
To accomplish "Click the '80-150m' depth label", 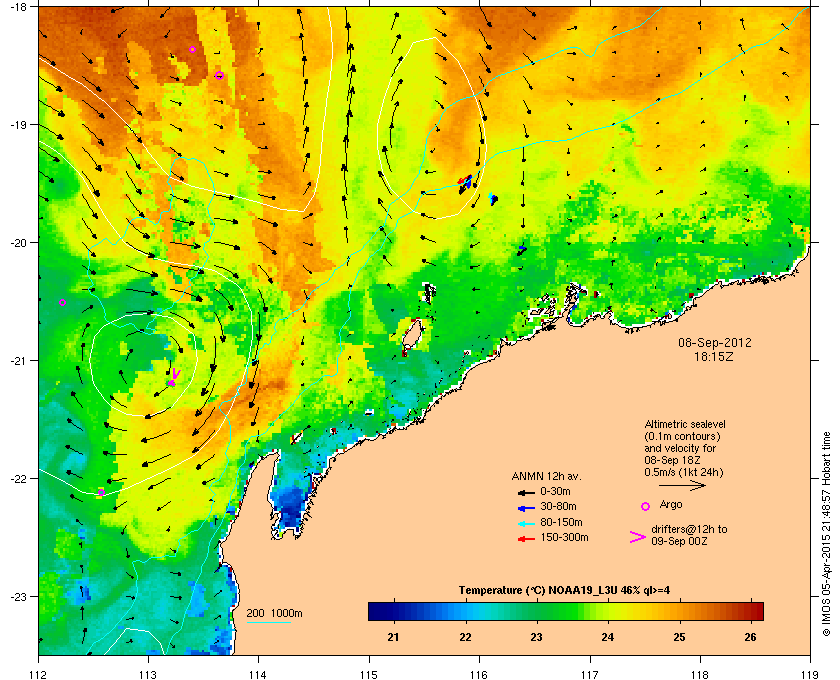I will tap(561, 522).
